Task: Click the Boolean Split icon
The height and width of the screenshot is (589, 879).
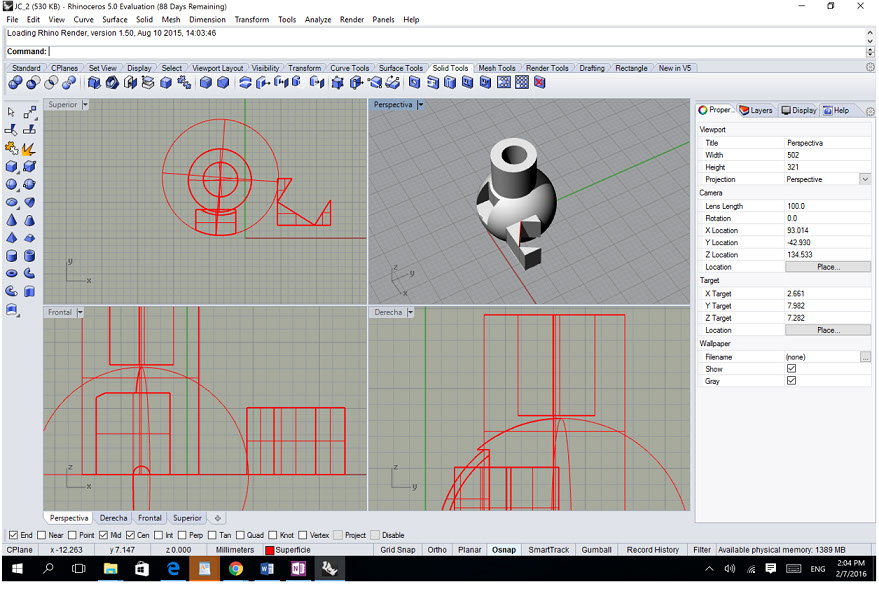Action: [69, 84]
